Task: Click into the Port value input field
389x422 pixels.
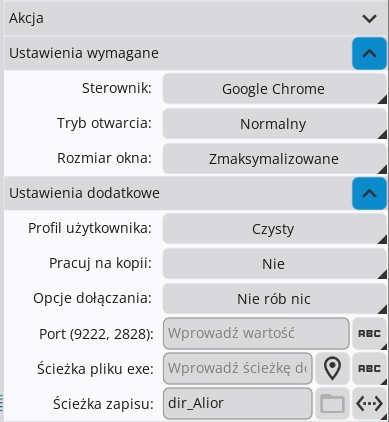Action: click(256, 334)
